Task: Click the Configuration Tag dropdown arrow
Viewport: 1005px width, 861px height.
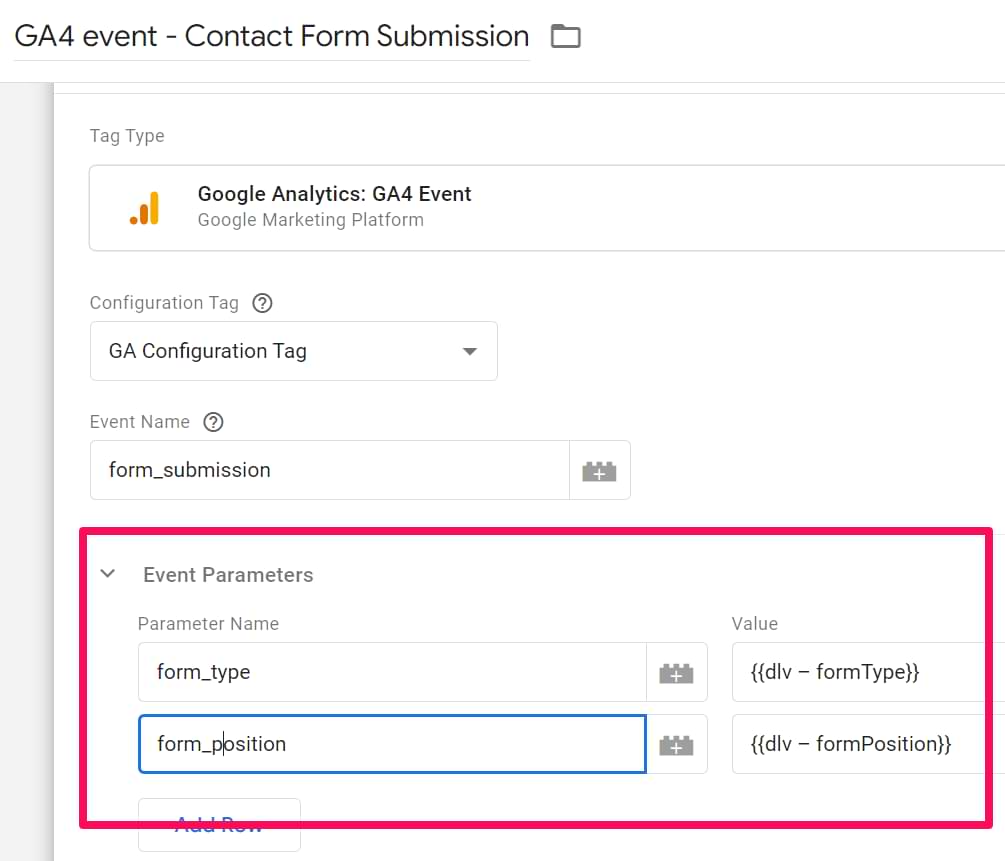Action: tap(468, 351)
